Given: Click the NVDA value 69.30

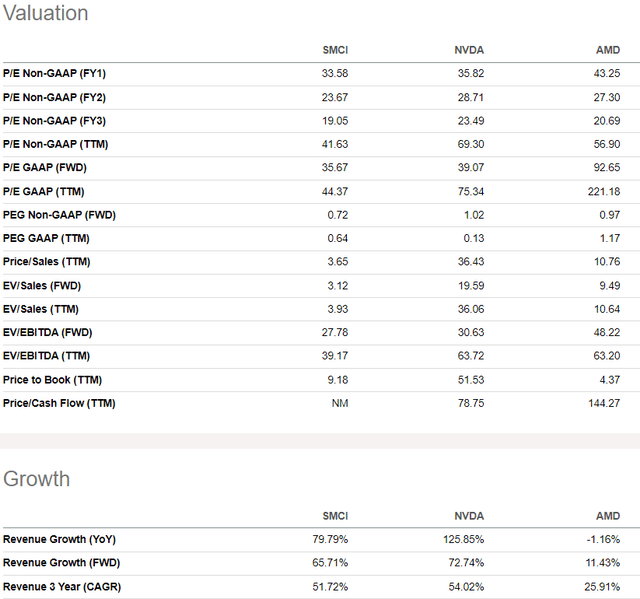Looking at the screenshot, I should pyautogui.click(x=471, y=144).
